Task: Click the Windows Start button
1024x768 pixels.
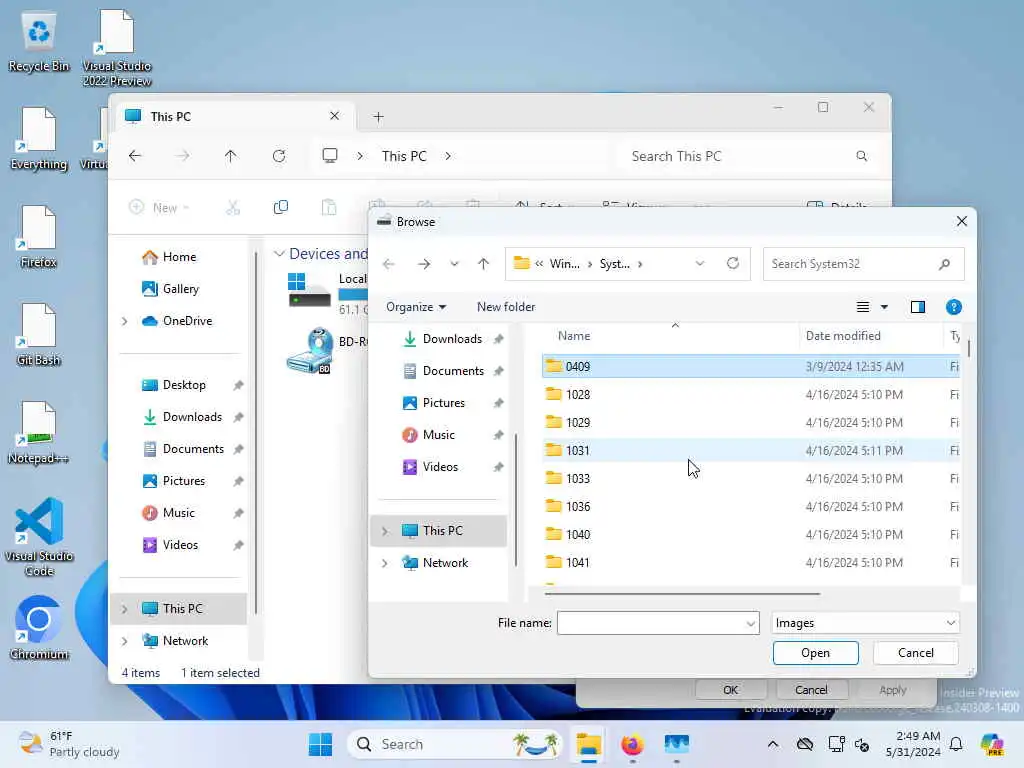Action: (320, 744)
